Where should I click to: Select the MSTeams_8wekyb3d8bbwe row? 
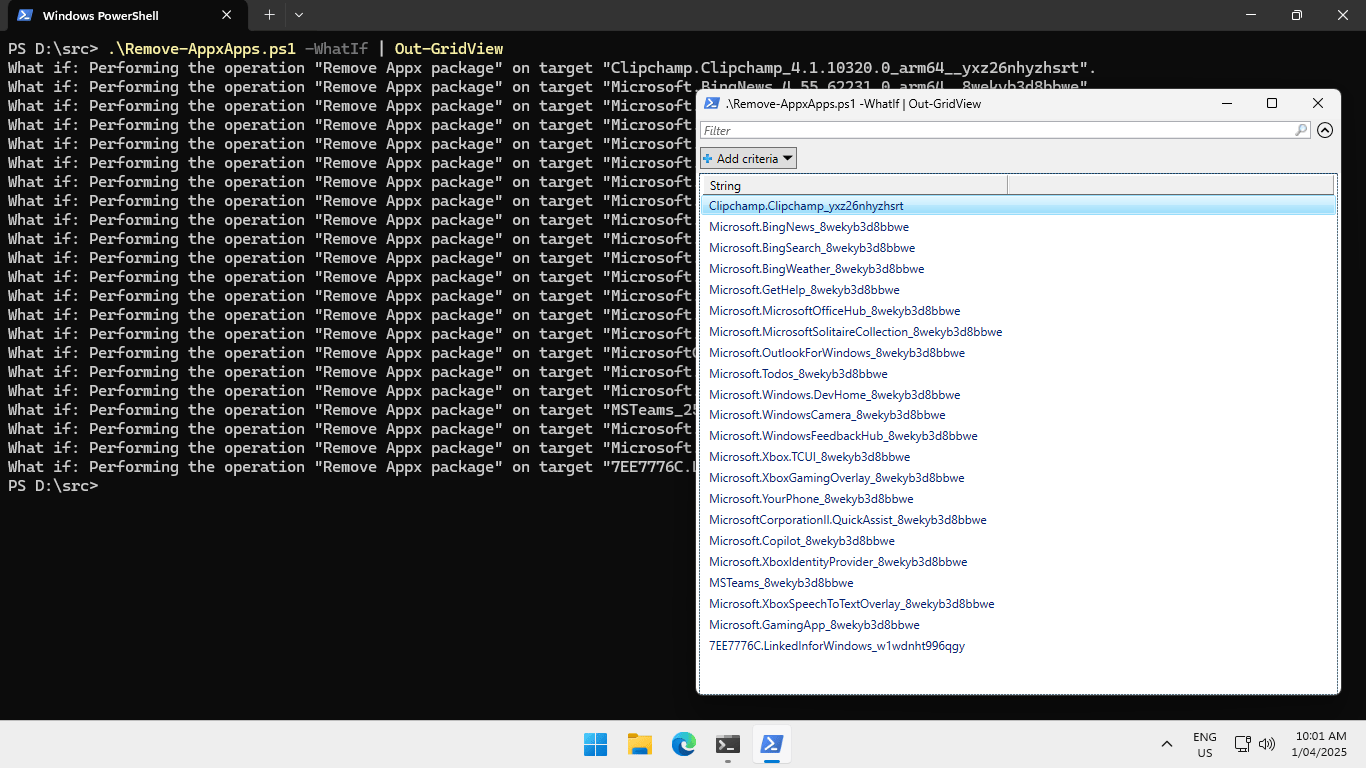pos(1018,583)
